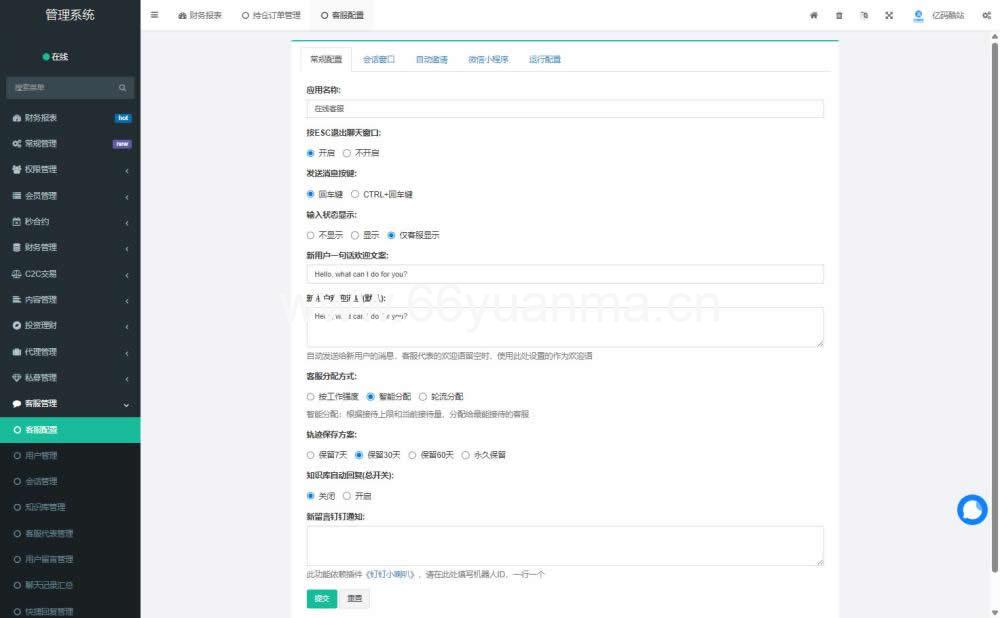The height and width of the screenshot is (618, 1000).
Task: Open 用户管理 in the sidebar submenu
Action: [41, 456]
